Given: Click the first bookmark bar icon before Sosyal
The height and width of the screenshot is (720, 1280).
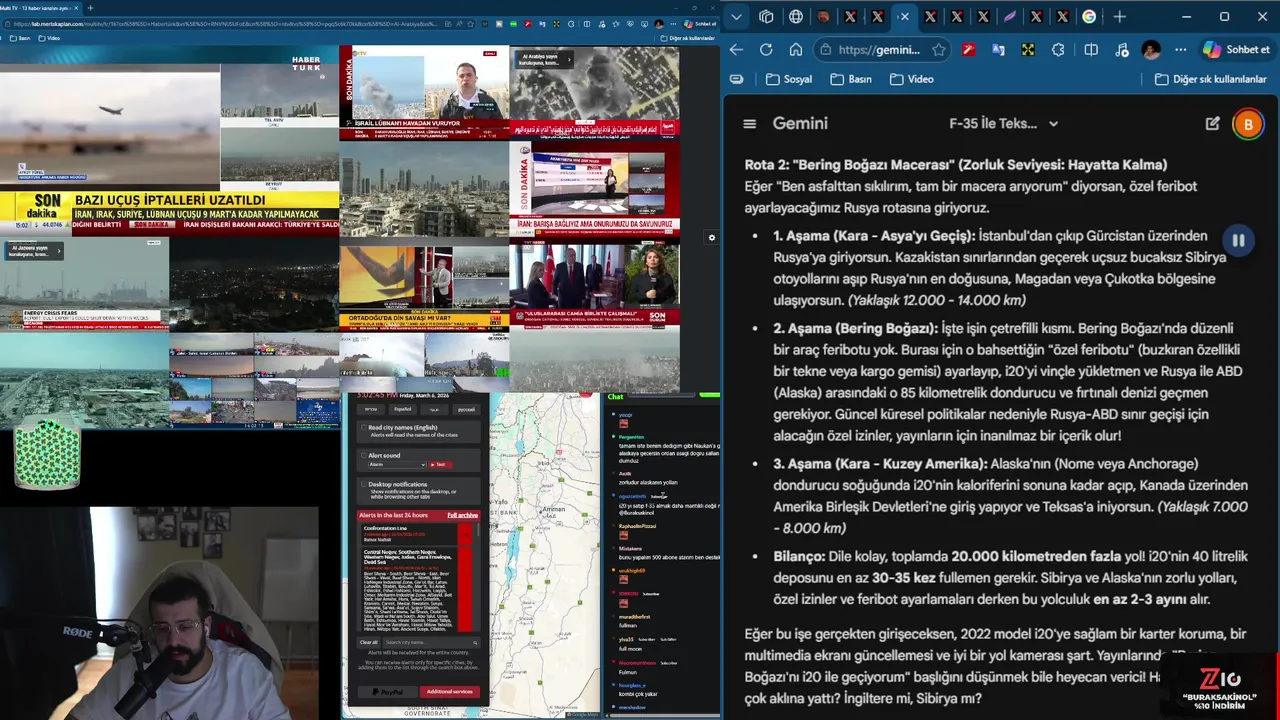Looking at the screenshot, I should tap(737, 79).
